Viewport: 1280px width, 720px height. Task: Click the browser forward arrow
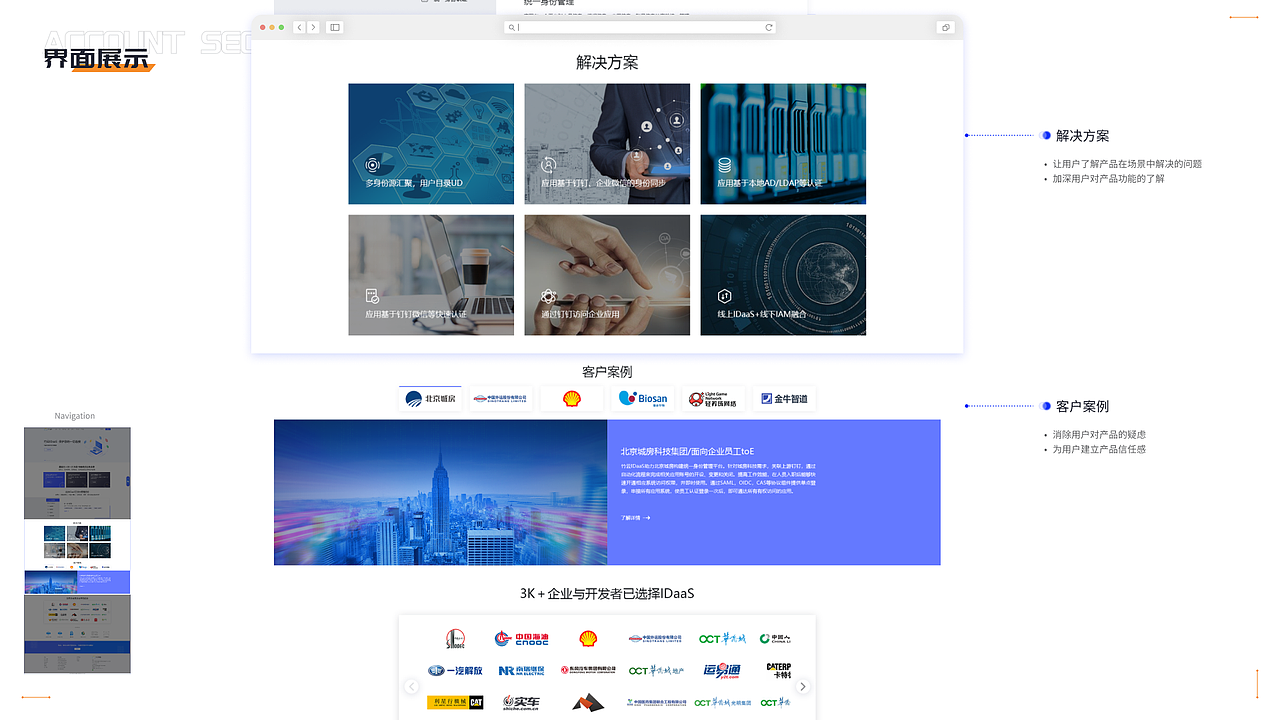313,28
